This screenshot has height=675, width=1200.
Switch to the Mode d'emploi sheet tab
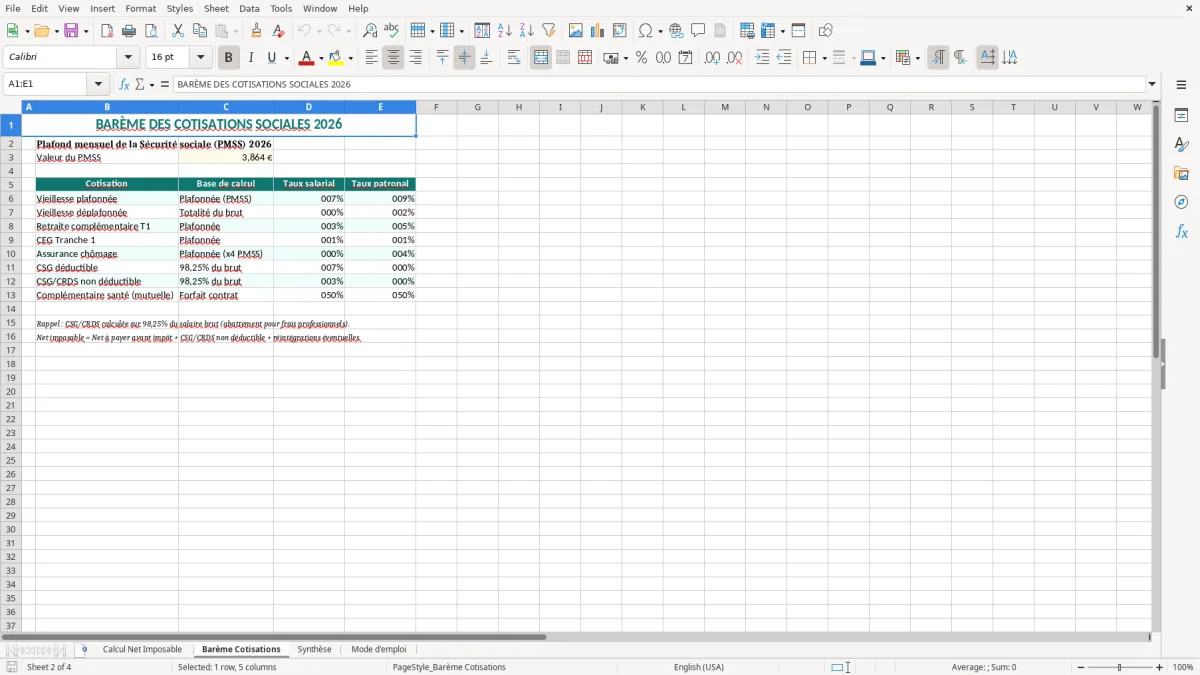click(379, 650)
